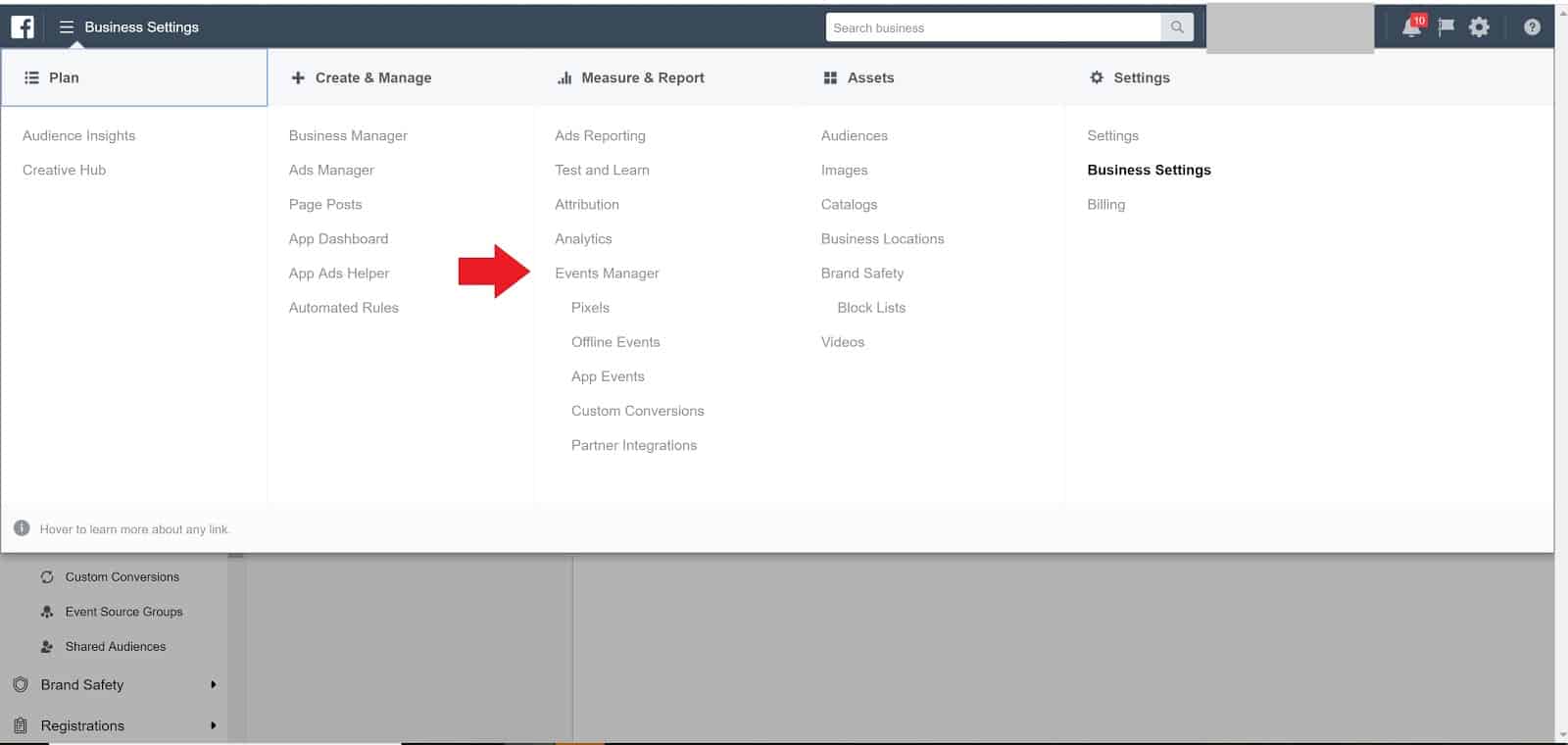Click the Search business input field
This screenshot has width=1568, height=745.
[x=994, y=27]
